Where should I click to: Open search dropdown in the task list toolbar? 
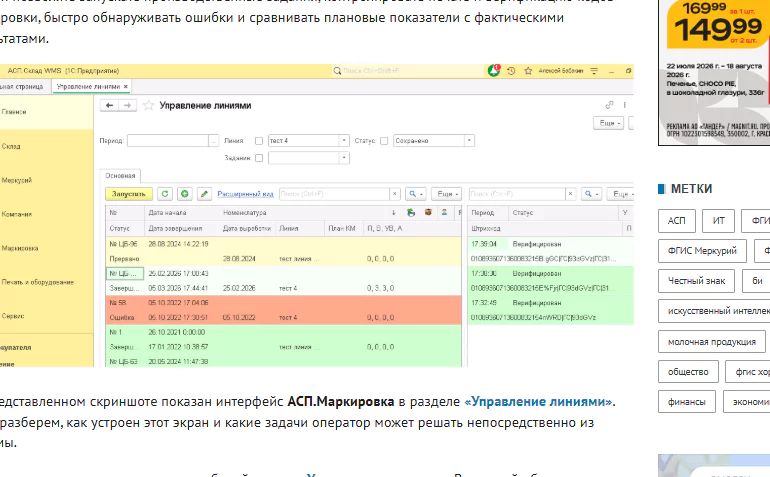[415, 194]
